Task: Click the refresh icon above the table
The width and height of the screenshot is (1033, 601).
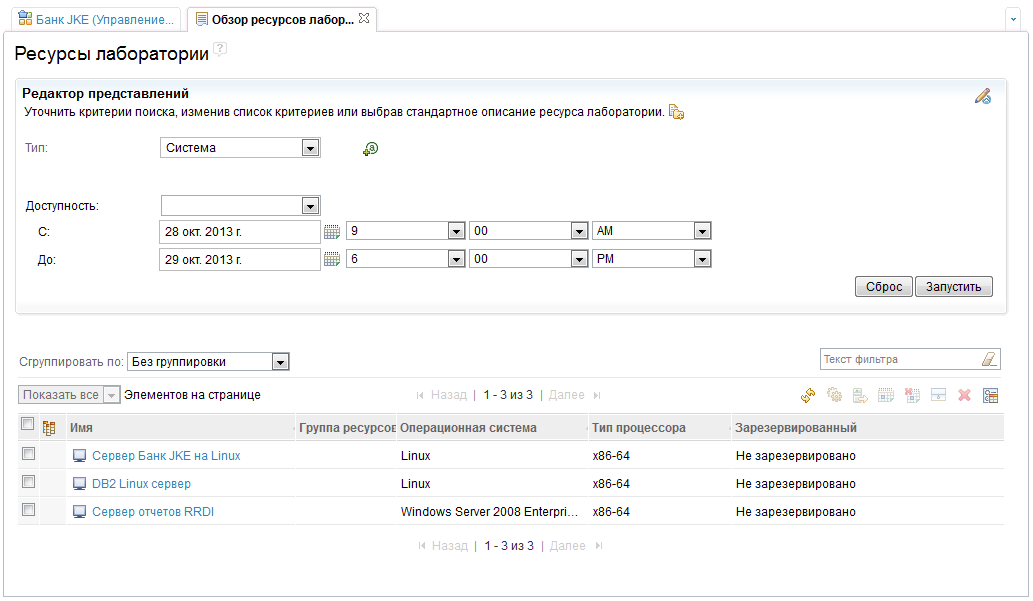Action: pyautogui.click(x=808, y=396)
